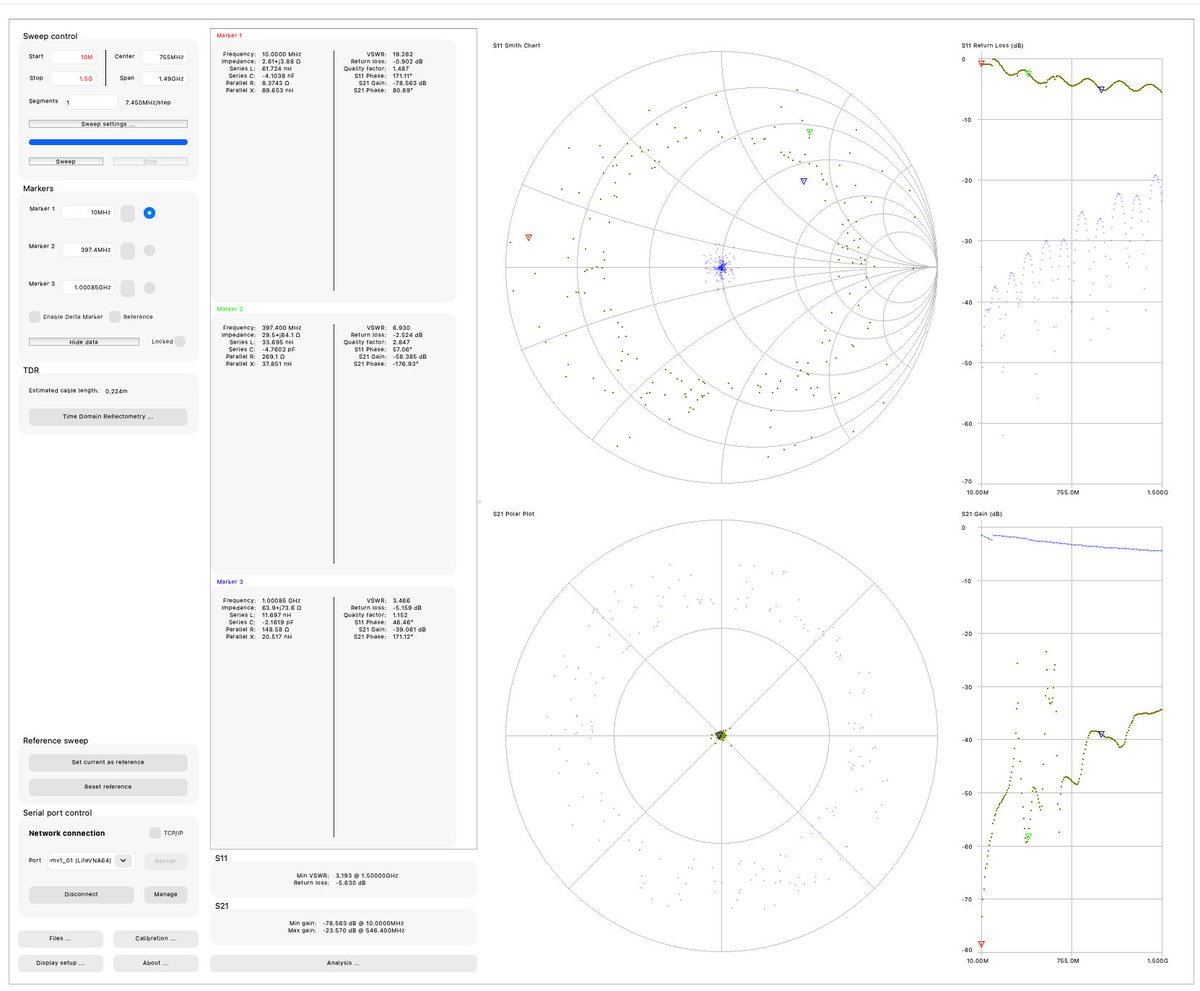Viewport: 1200px width, 991px height.
Task: Select red marker triangle in S11 Return Loss chart
Action: tap(981, 63)
